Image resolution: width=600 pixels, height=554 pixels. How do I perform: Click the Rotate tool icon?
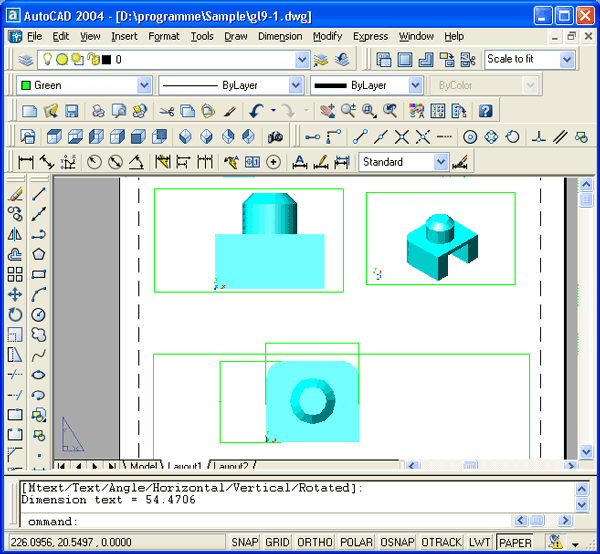(x=15, y=314)
